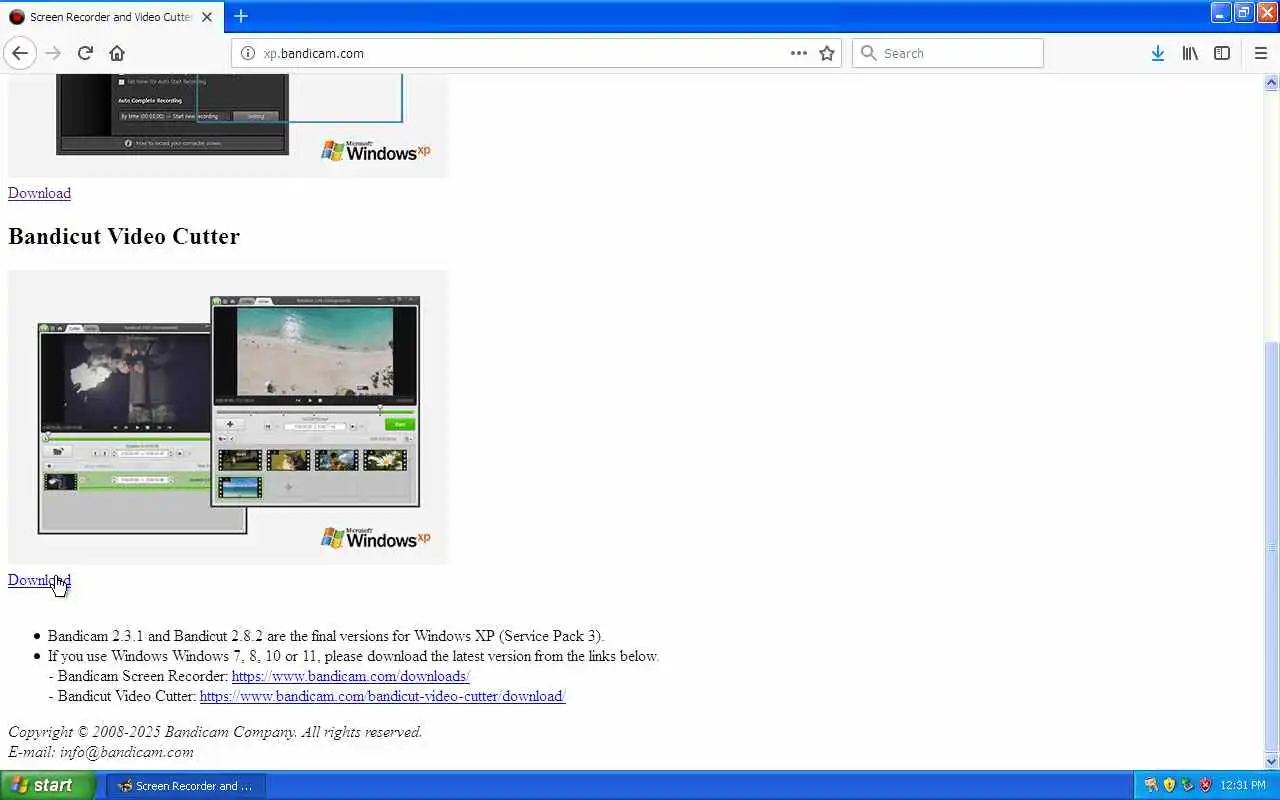The image size is (1280, 800).
Task: Click the safely remove hardware tray icon
Action: click(1187, 785)
